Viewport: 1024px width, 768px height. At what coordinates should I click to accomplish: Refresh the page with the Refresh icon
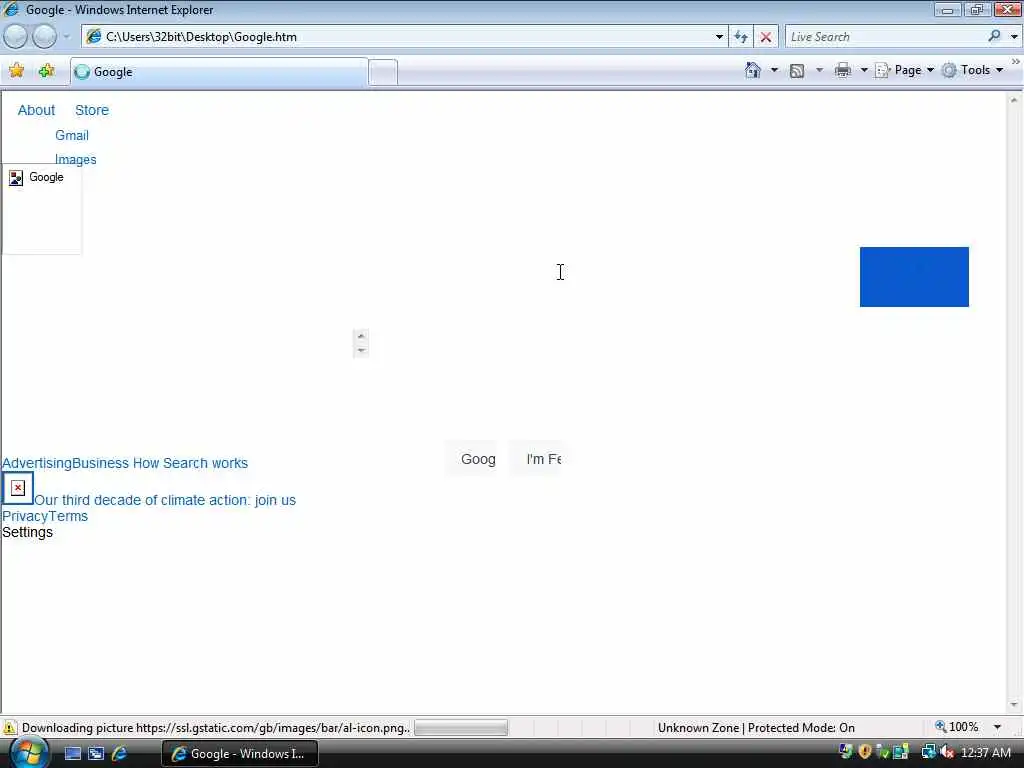point(741,37)
